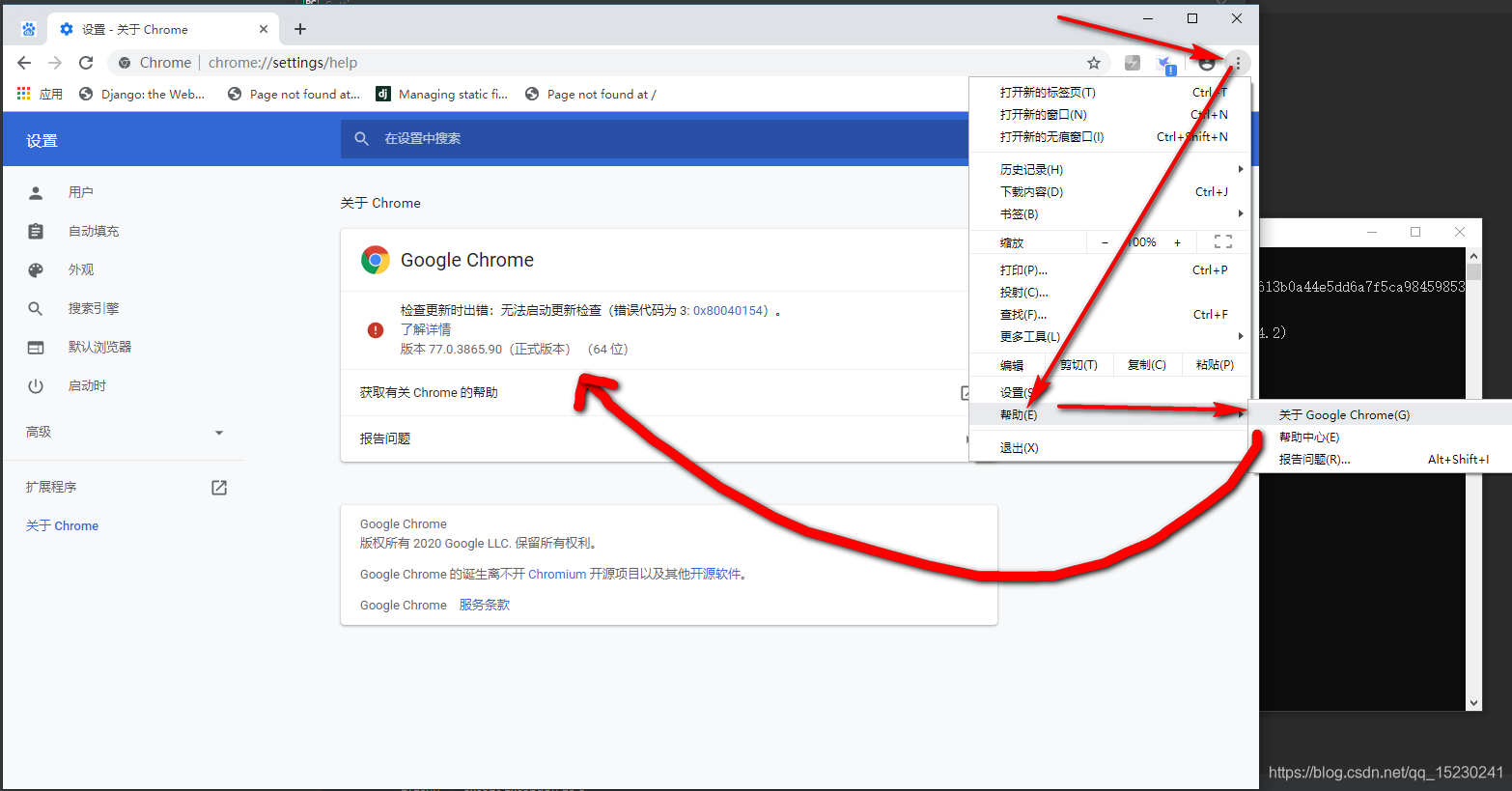Click the Chromium link
The width and height of the screenshot is (1512, 791).
coord(557,574)
